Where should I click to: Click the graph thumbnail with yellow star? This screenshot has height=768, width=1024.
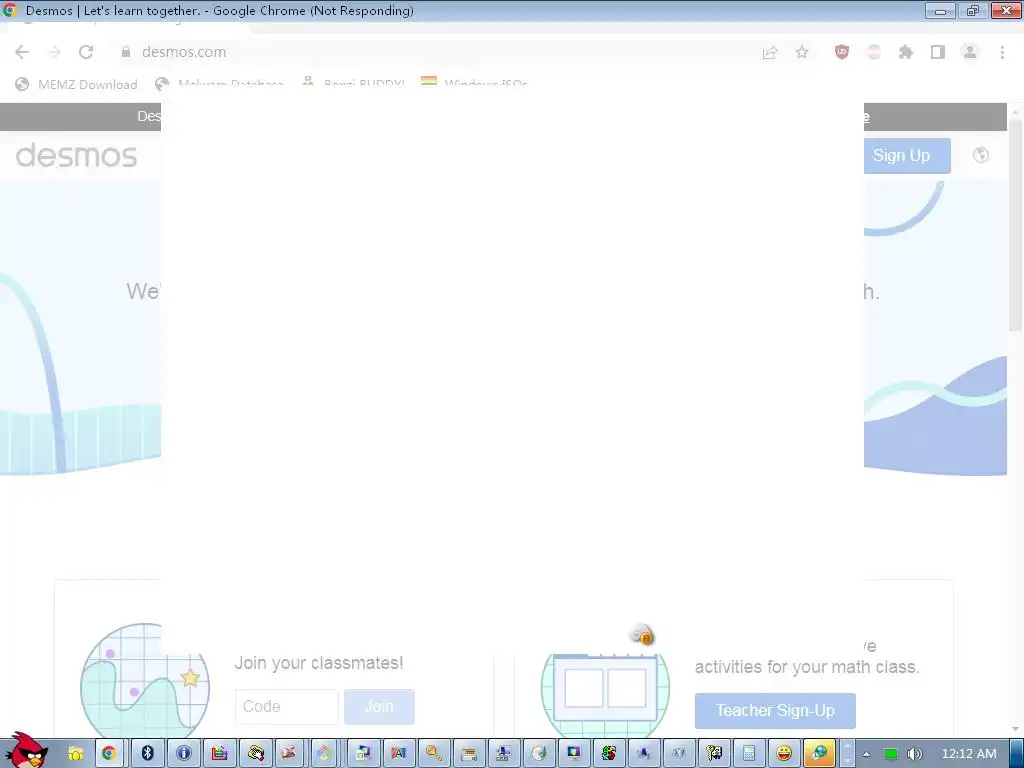pyautogui.click(x=145, y=680)
